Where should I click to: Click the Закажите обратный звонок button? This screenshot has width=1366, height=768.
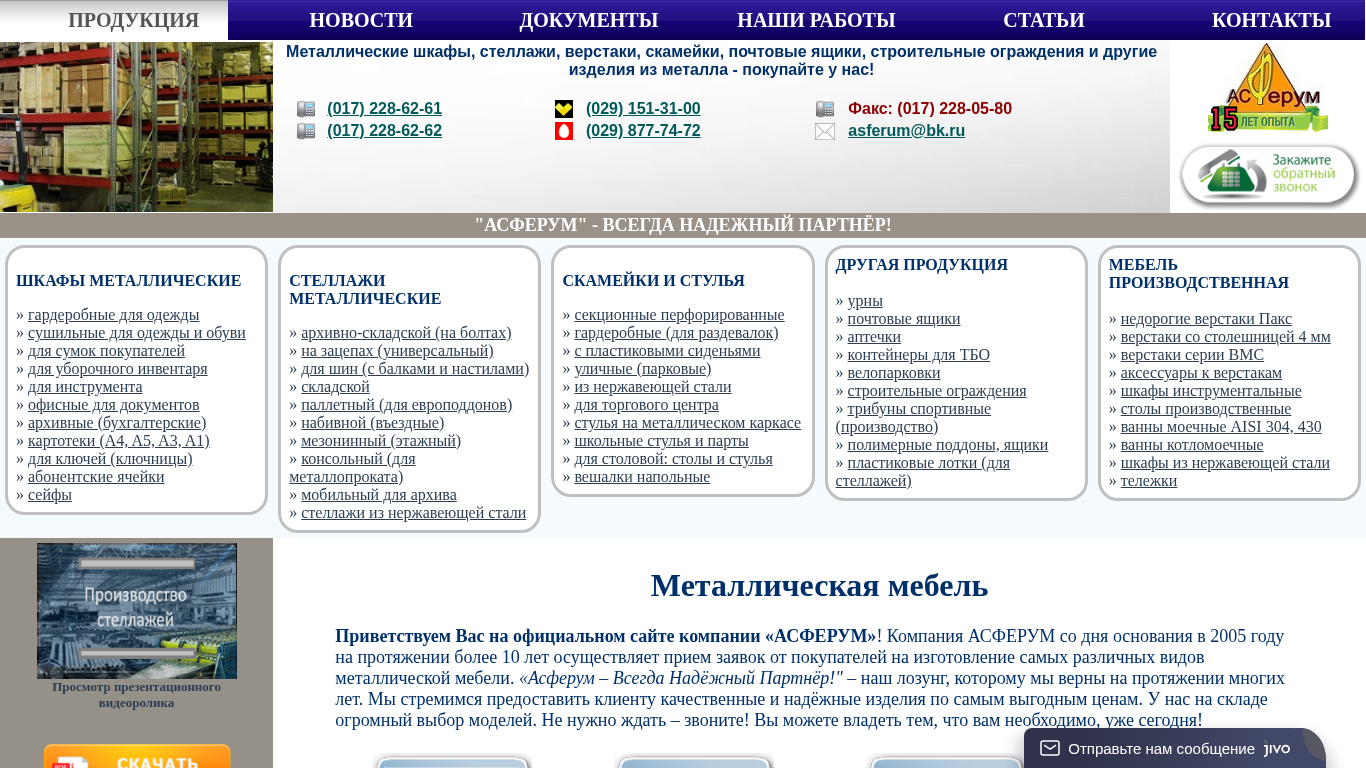1268,176
